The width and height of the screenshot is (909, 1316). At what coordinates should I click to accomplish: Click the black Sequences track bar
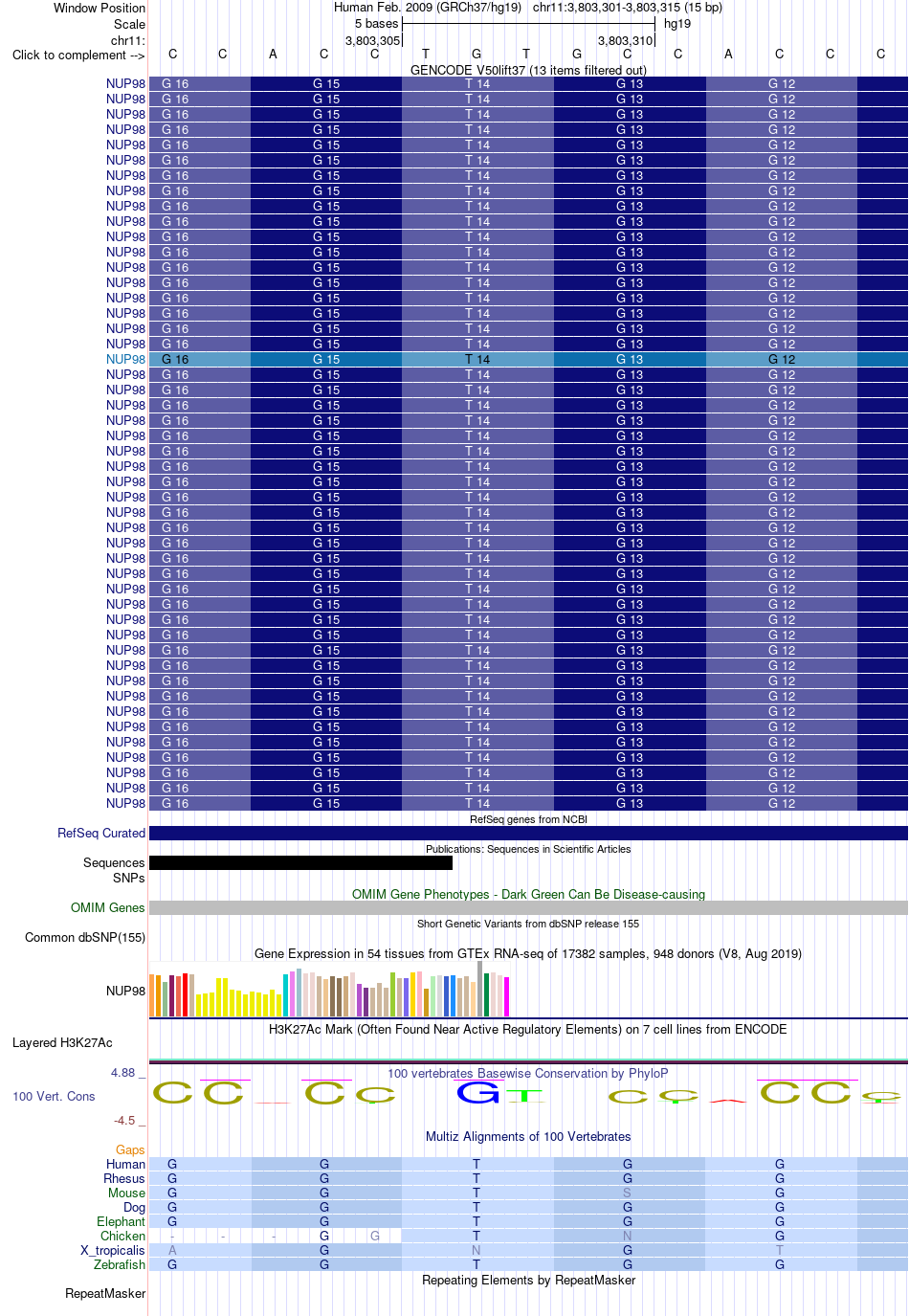[300, 862]
